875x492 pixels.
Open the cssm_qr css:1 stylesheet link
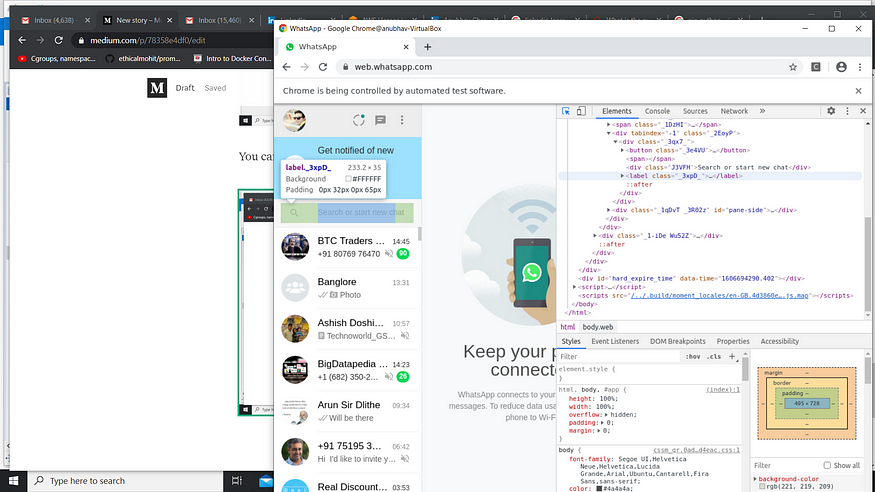point(696,450)
